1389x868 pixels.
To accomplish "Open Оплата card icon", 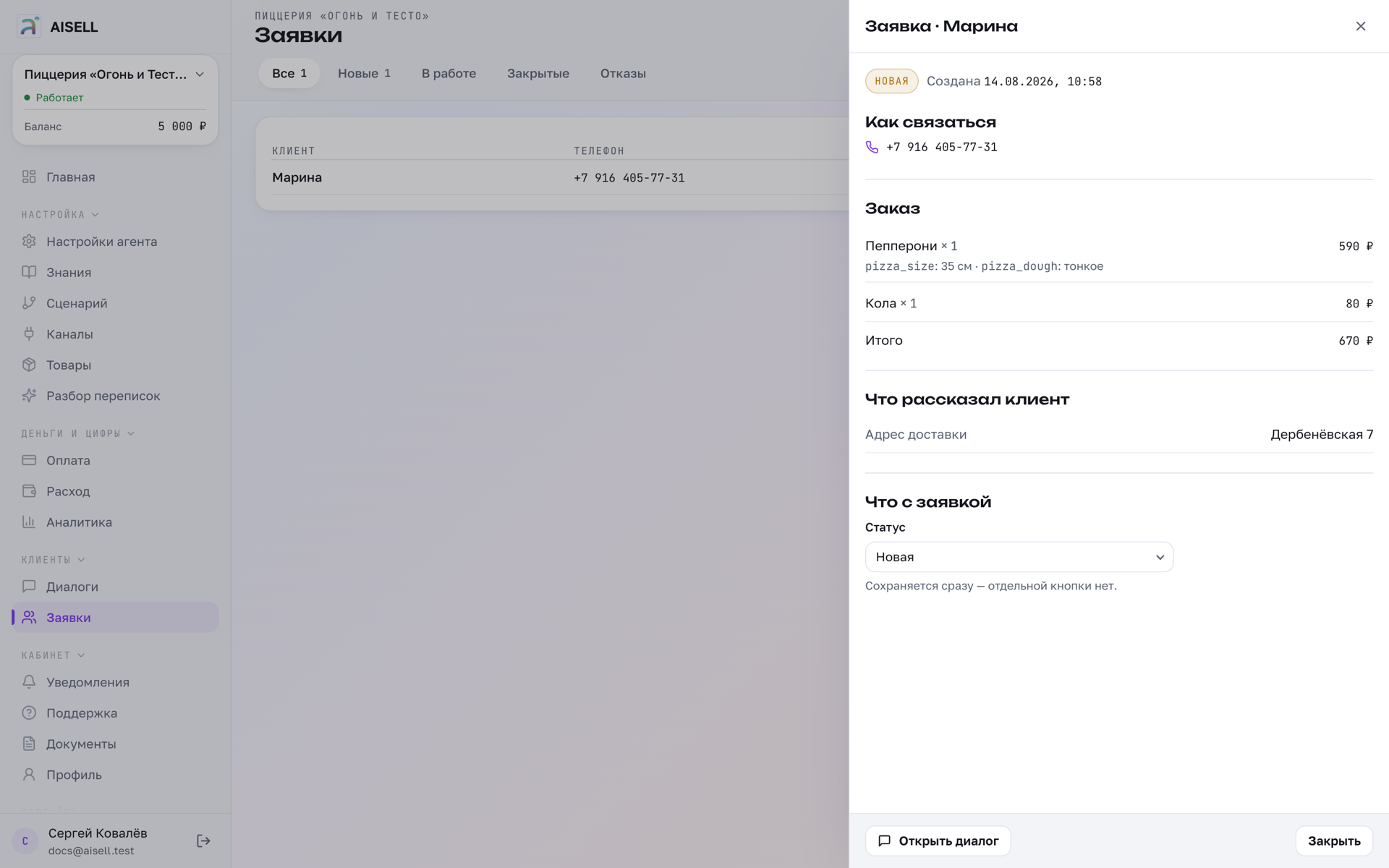I will coord(29,461).
